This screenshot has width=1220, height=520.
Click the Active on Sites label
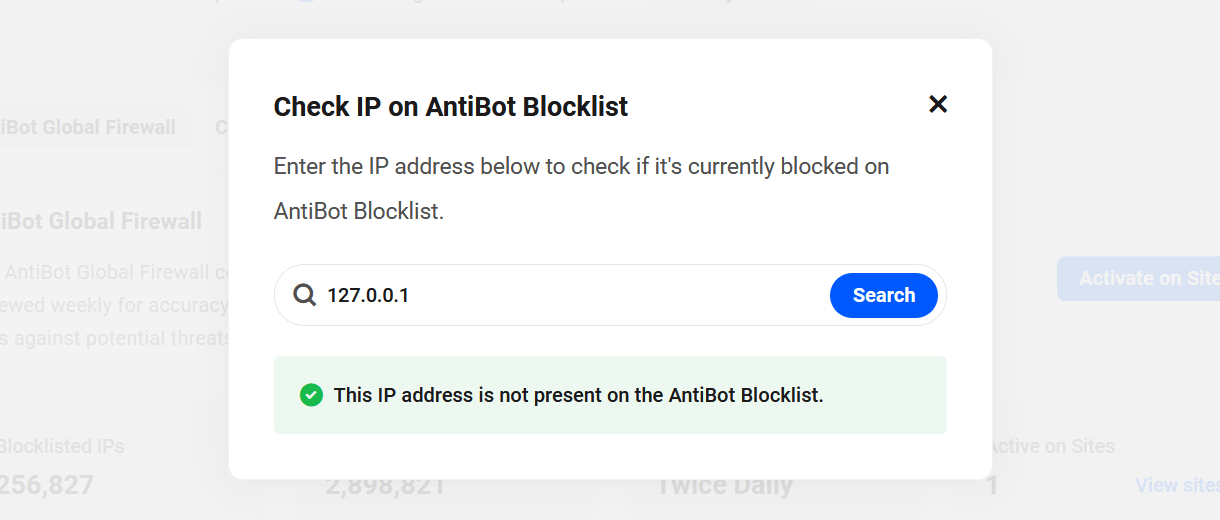coord(1053,446)
